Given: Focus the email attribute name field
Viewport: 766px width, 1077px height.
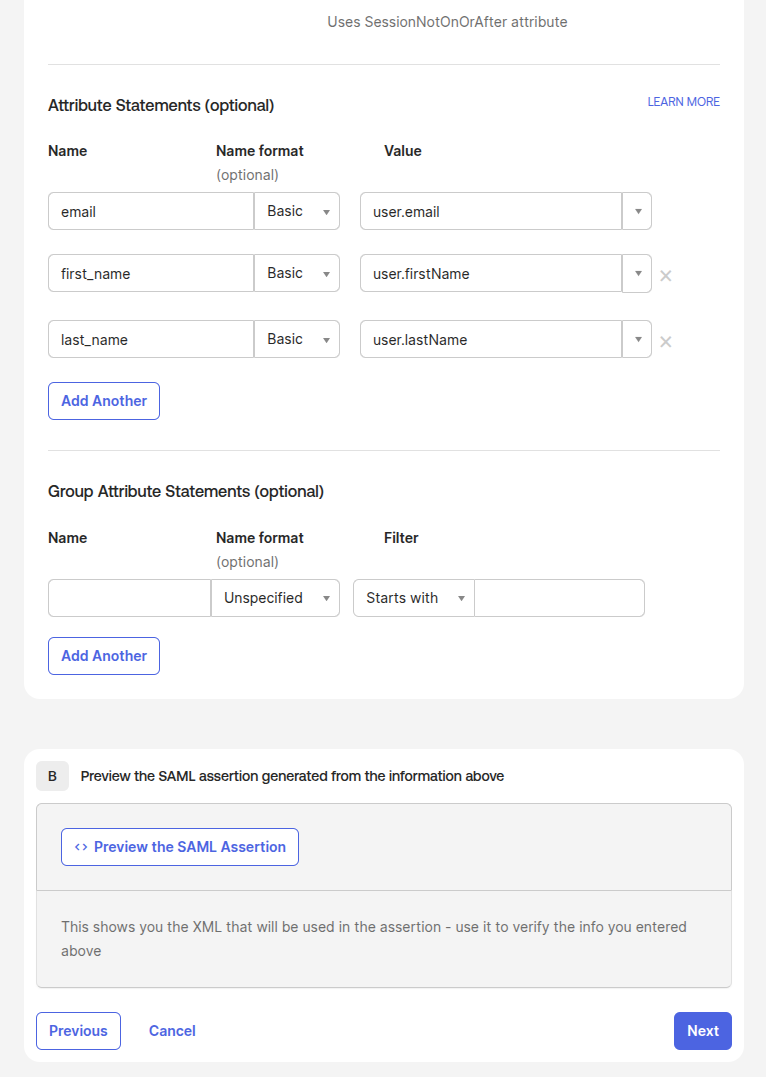Looking at the screenshot, I should (x=150, y=212).
